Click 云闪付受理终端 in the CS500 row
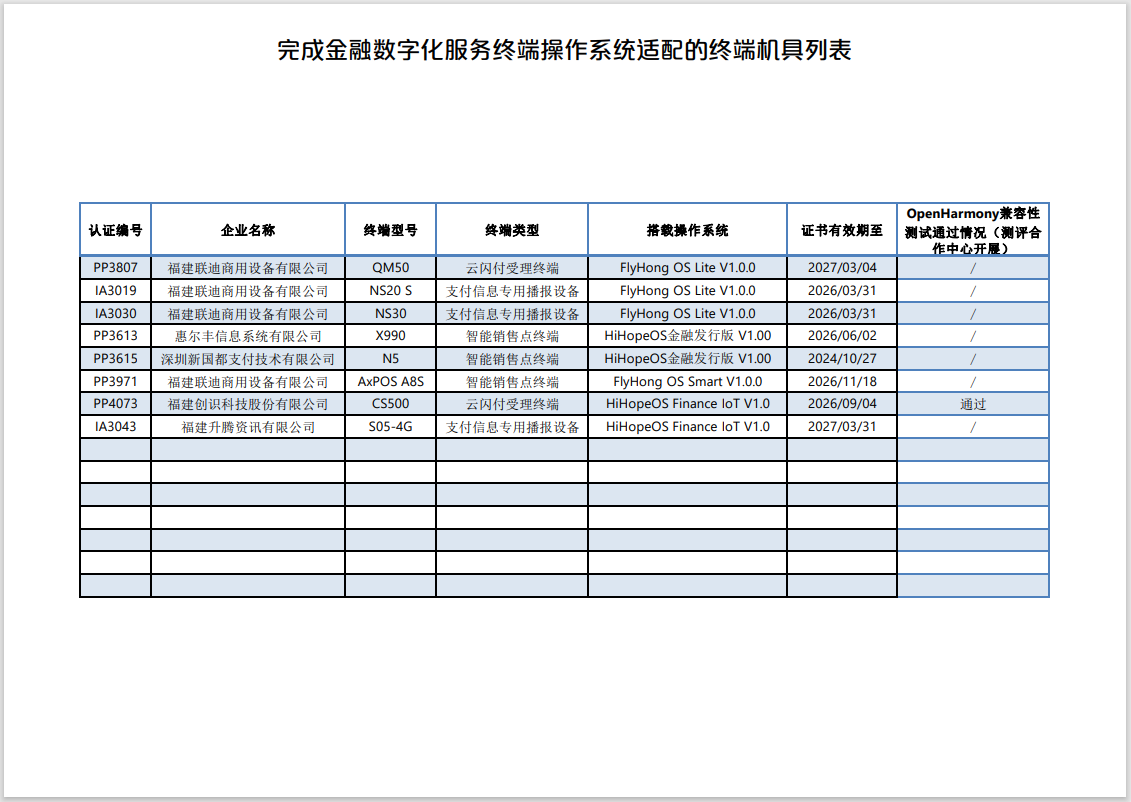Screen dimensions: 1131x802 coord(512,404)
